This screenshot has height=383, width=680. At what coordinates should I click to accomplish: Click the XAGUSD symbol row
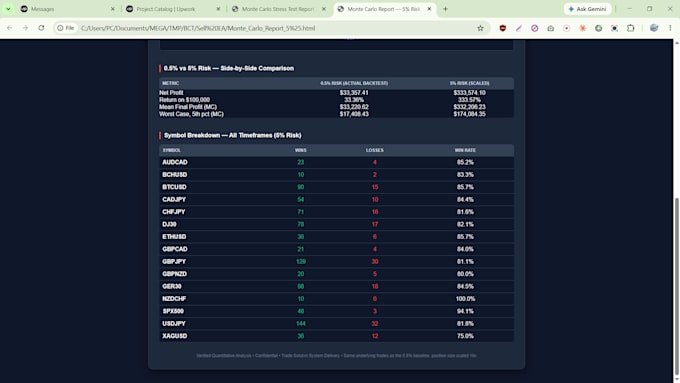point(337,336)
